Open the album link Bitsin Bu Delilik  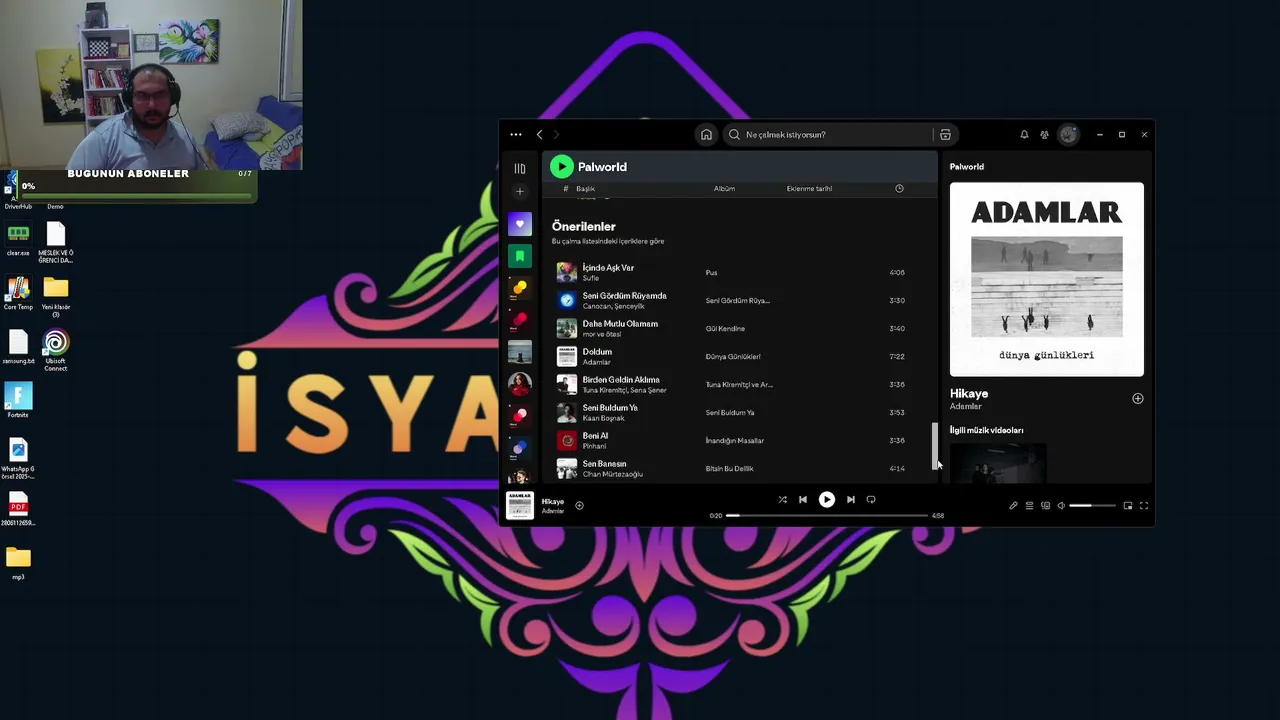[730, 469]
